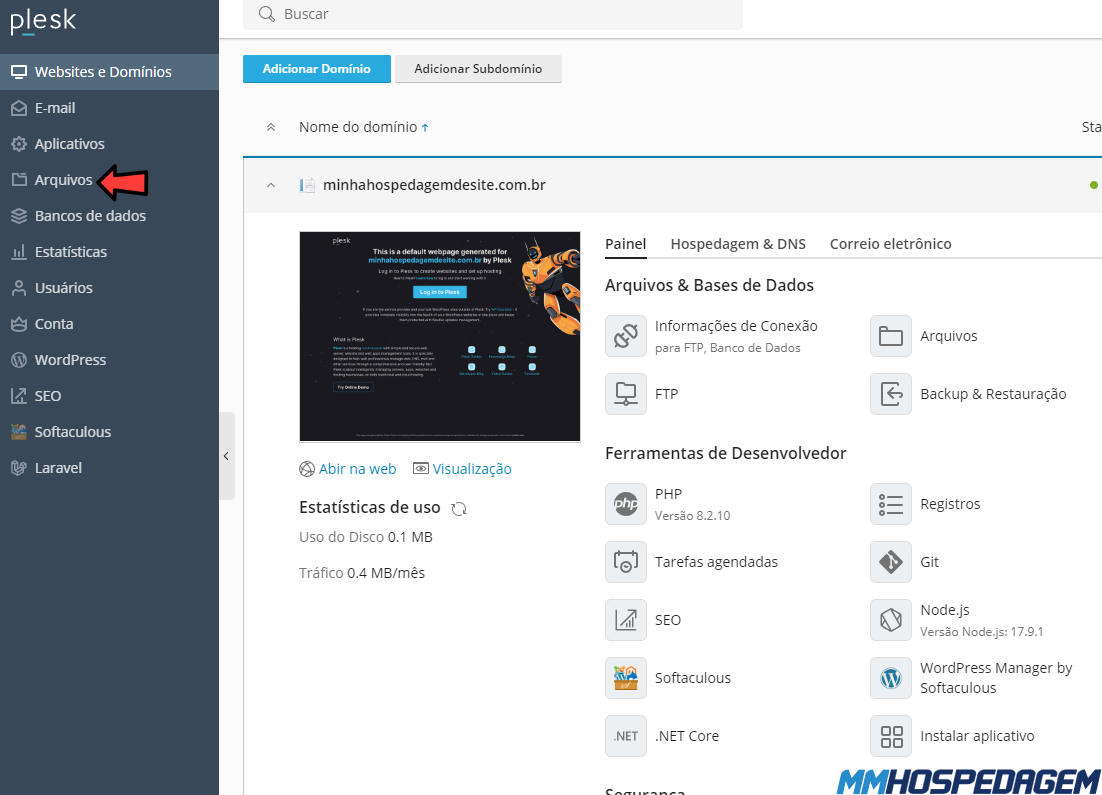This screenshot has height=795, width=1102.
Task: Open minhahospedagemdesite.com.br domain name
Action: click(434, 185)
